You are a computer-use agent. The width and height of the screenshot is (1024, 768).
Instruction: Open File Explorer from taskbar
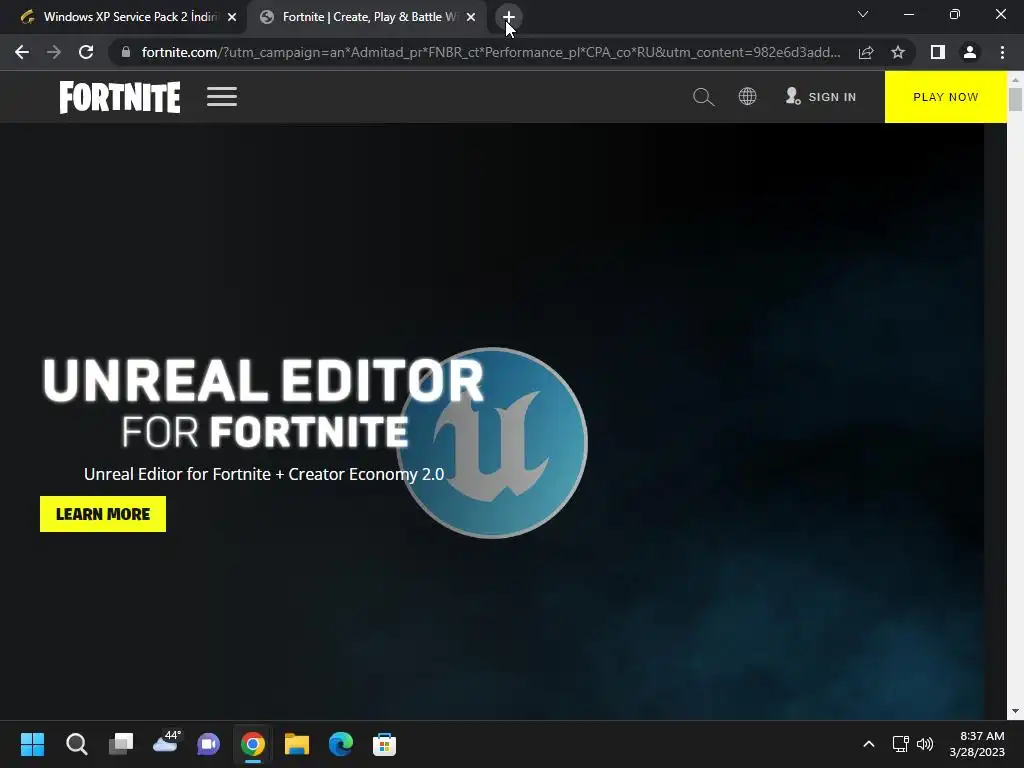[x=296, y=744]
